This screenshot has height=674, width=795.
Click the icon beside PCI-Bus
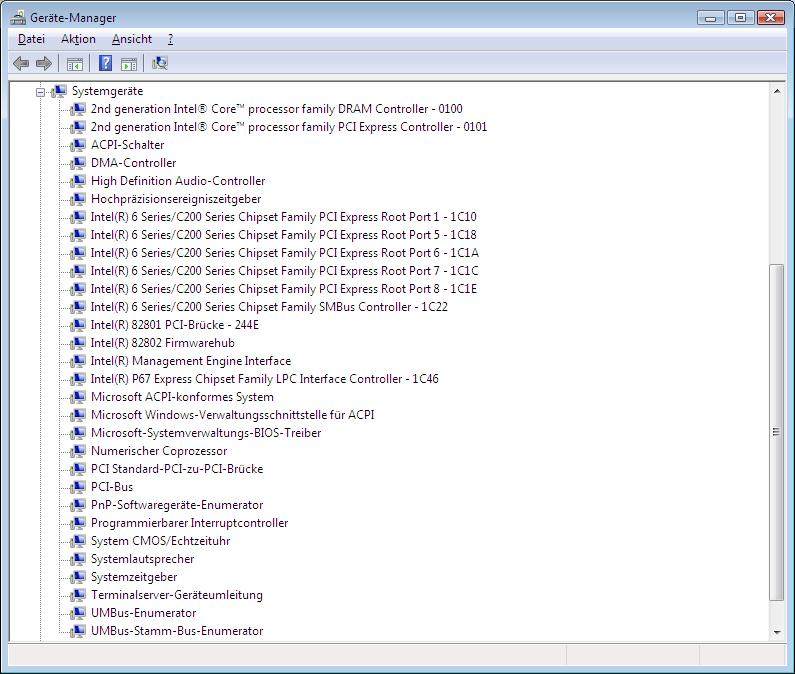[x=78, y=487]
